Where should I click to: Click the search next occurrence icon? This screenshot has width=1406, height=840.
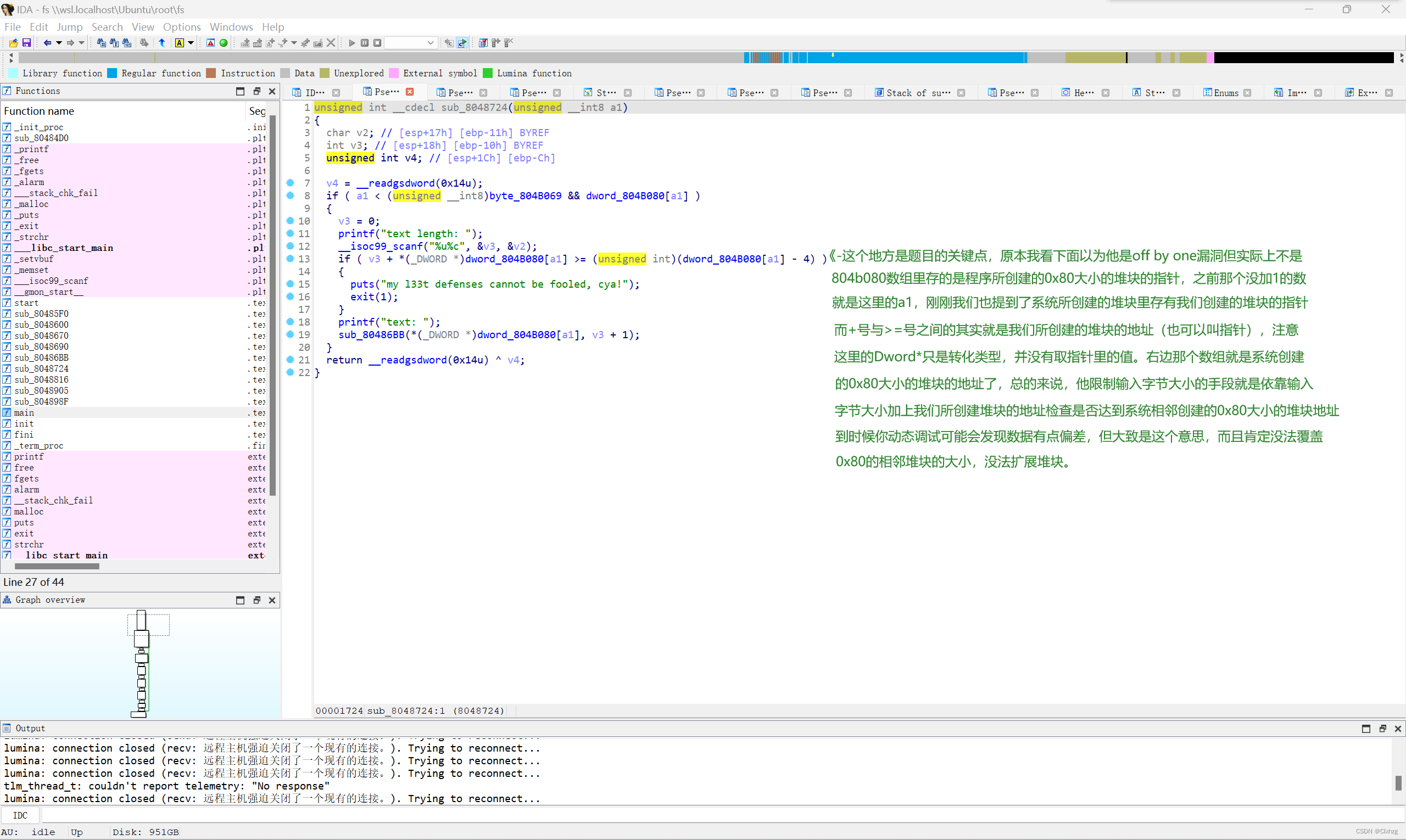click(144, 42)
